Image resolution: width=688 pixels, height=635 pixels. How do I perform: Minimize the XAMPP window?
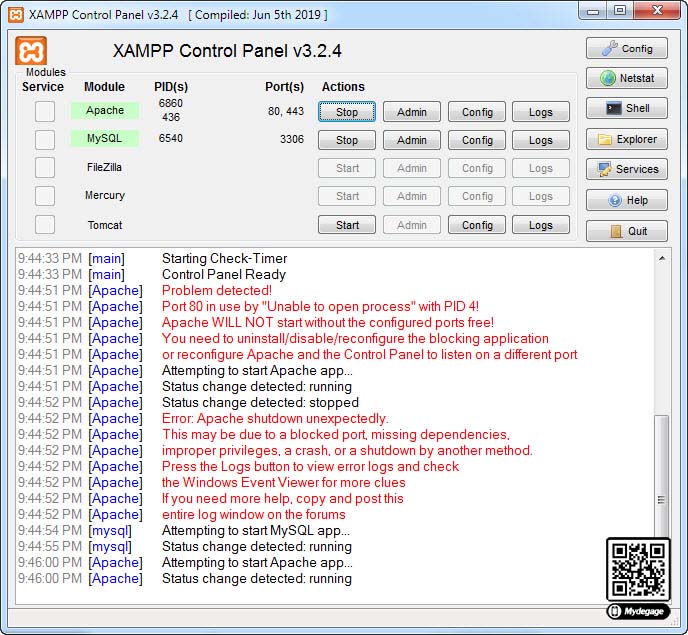pyautogui.click(x=593, y=11)
